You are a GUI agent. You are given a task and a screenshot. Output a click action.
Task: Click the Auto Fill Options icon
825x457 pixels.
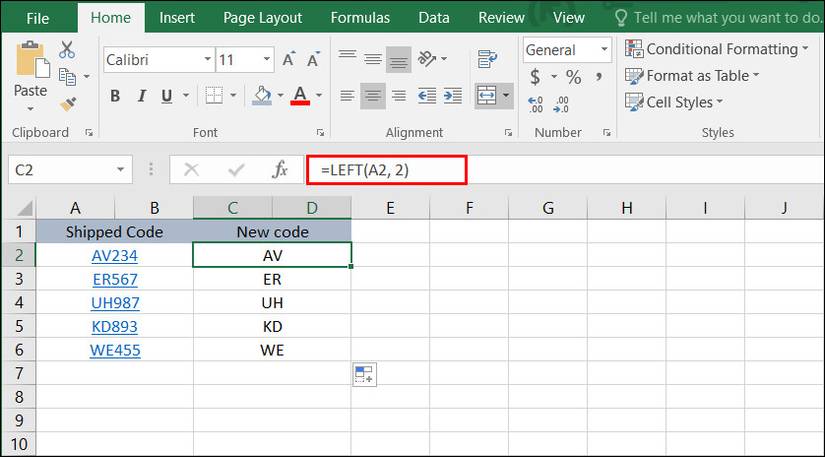pyautogui.click(x=363, y=375)
